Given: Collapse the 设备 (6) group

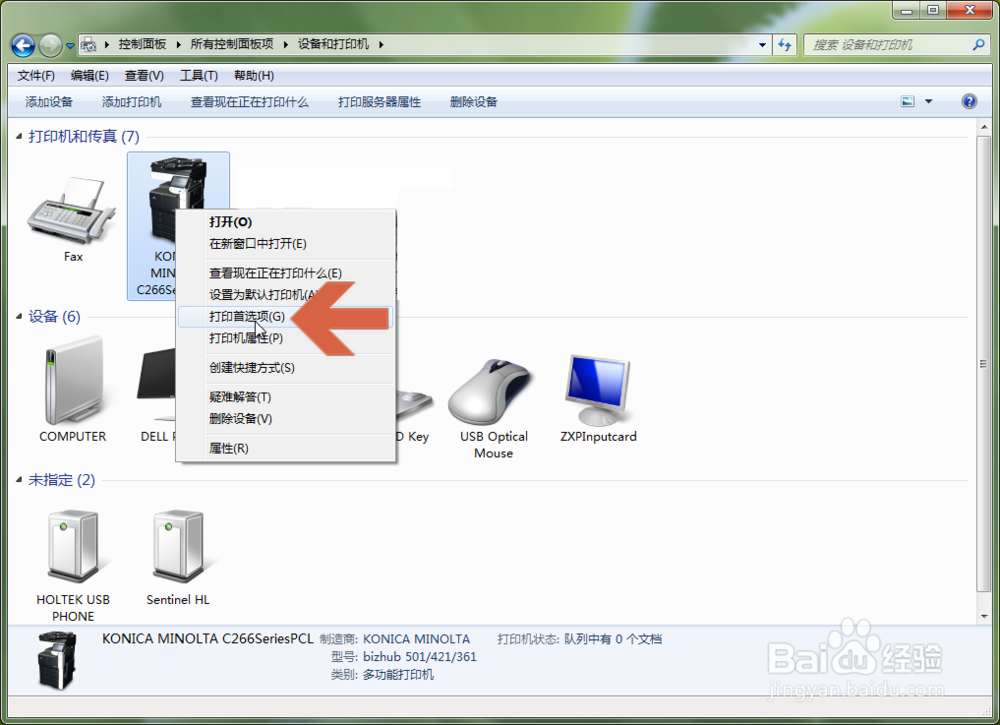Looking at the screenshot, I should [x=19, y=316].
